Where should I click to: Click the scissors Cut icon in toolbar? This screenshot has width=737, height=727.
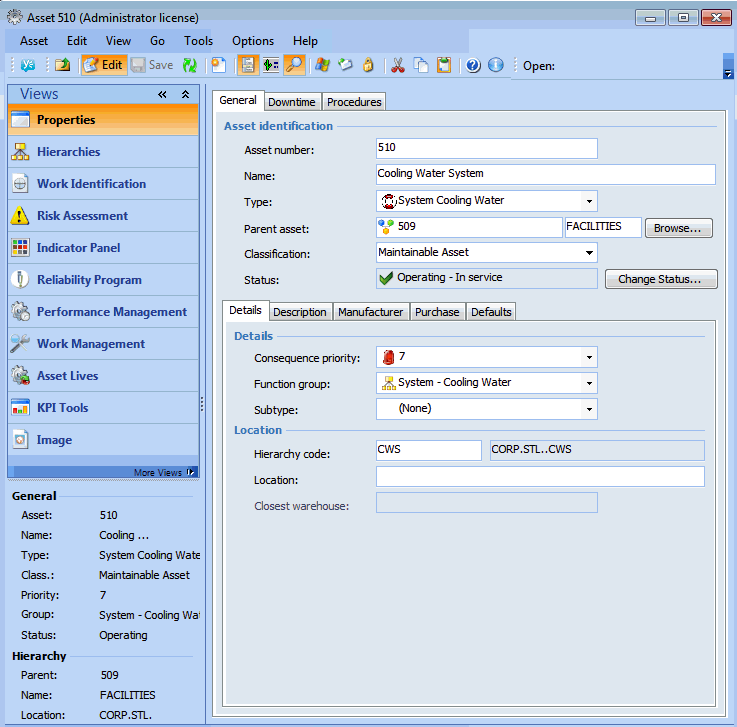tap(397, 66)
